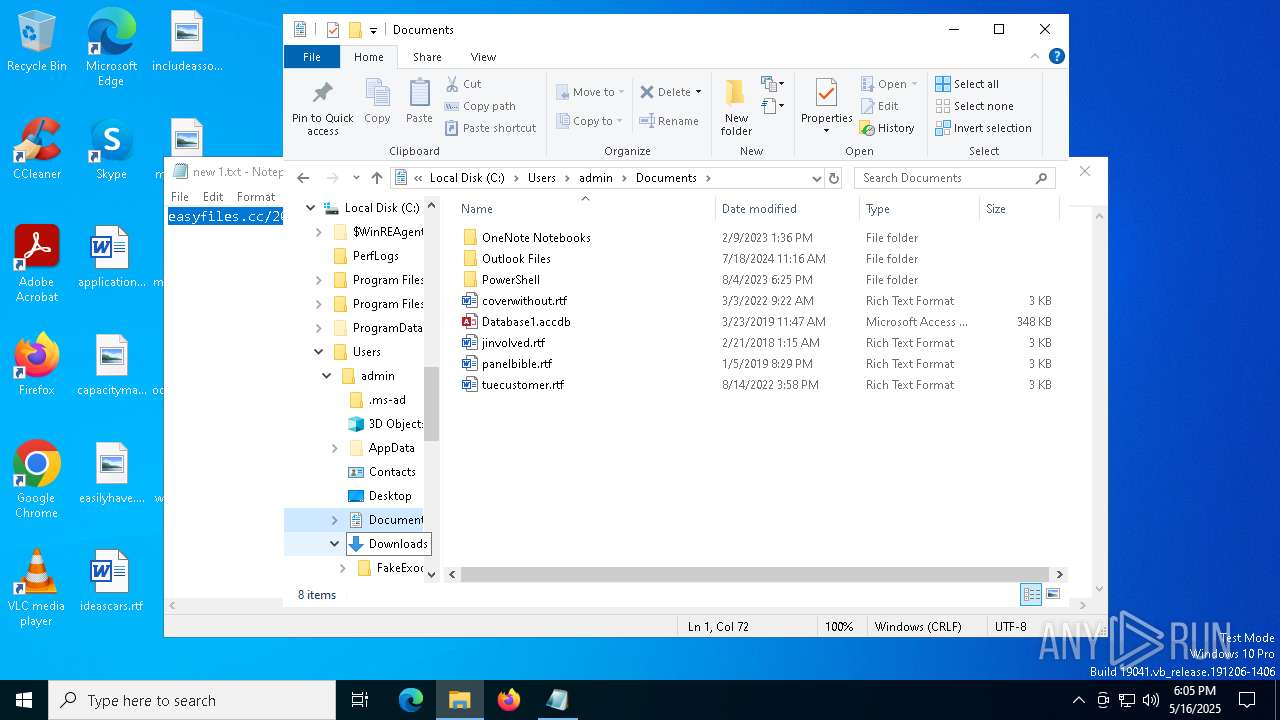
Task: Click Select none in ribbon
Action: point(974,106)
